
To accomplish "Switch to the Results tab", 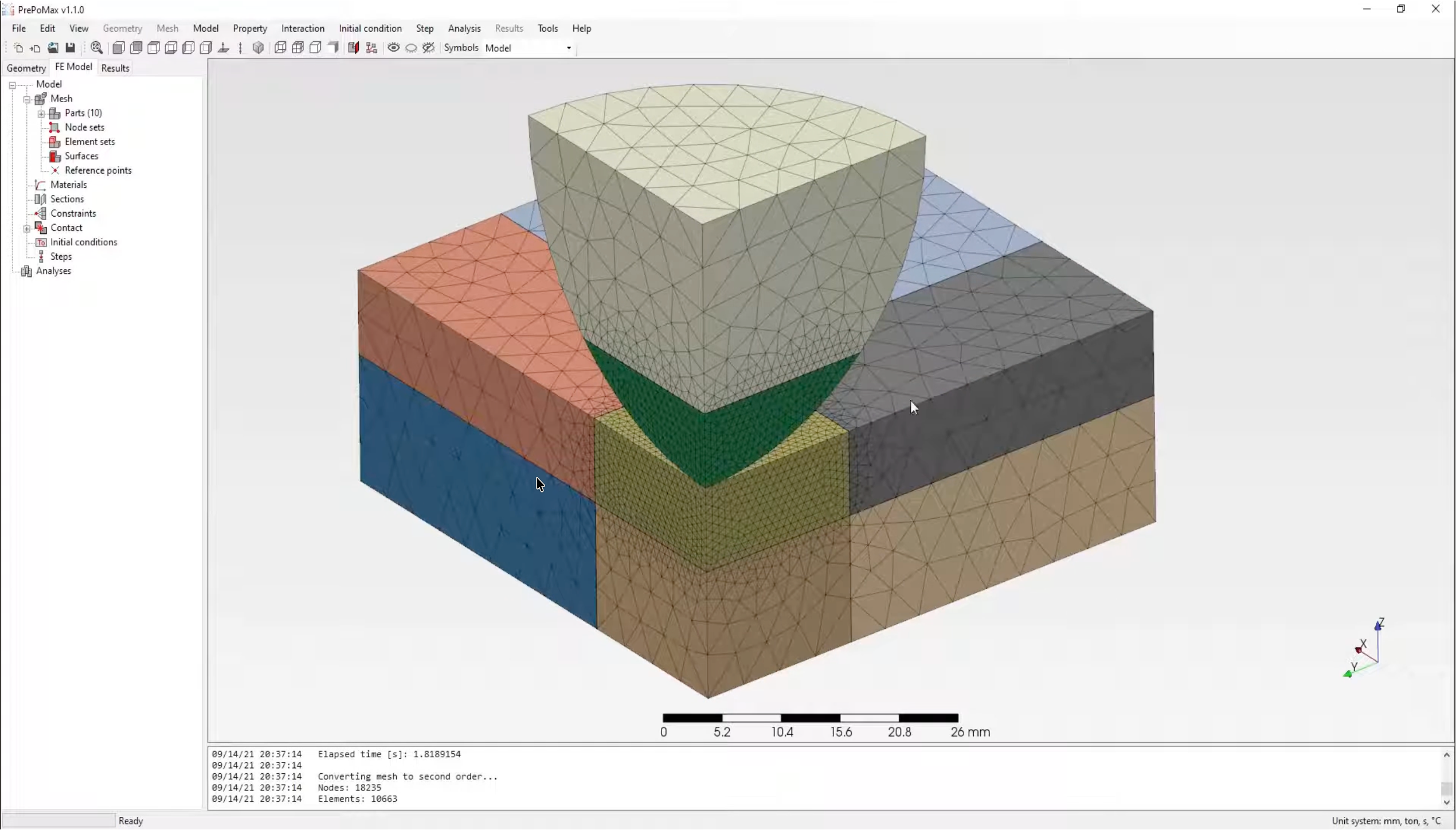I will [x=115, y=68].
